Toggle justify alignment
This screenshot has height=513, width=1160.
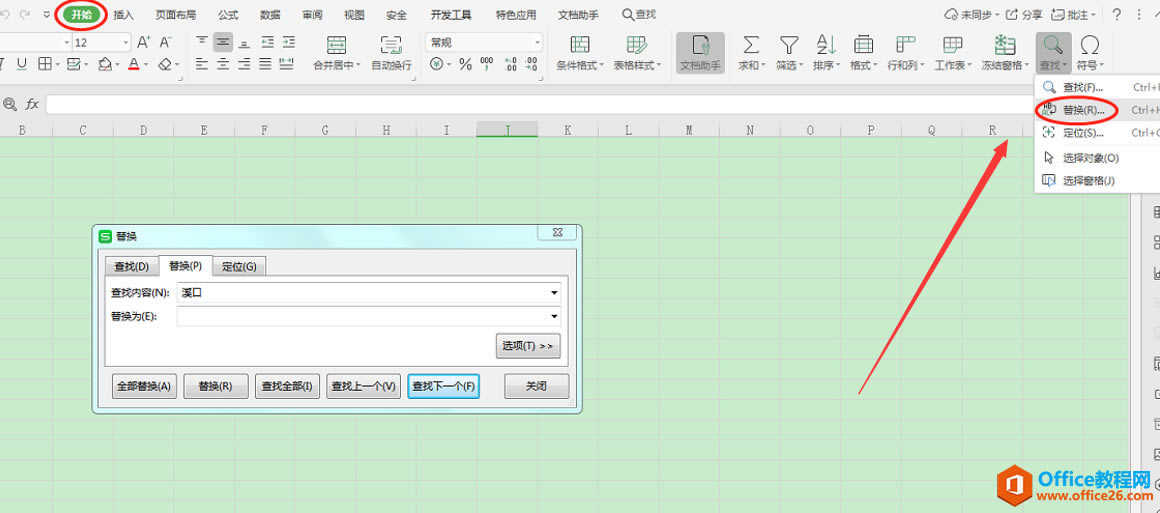coord(267,64)
